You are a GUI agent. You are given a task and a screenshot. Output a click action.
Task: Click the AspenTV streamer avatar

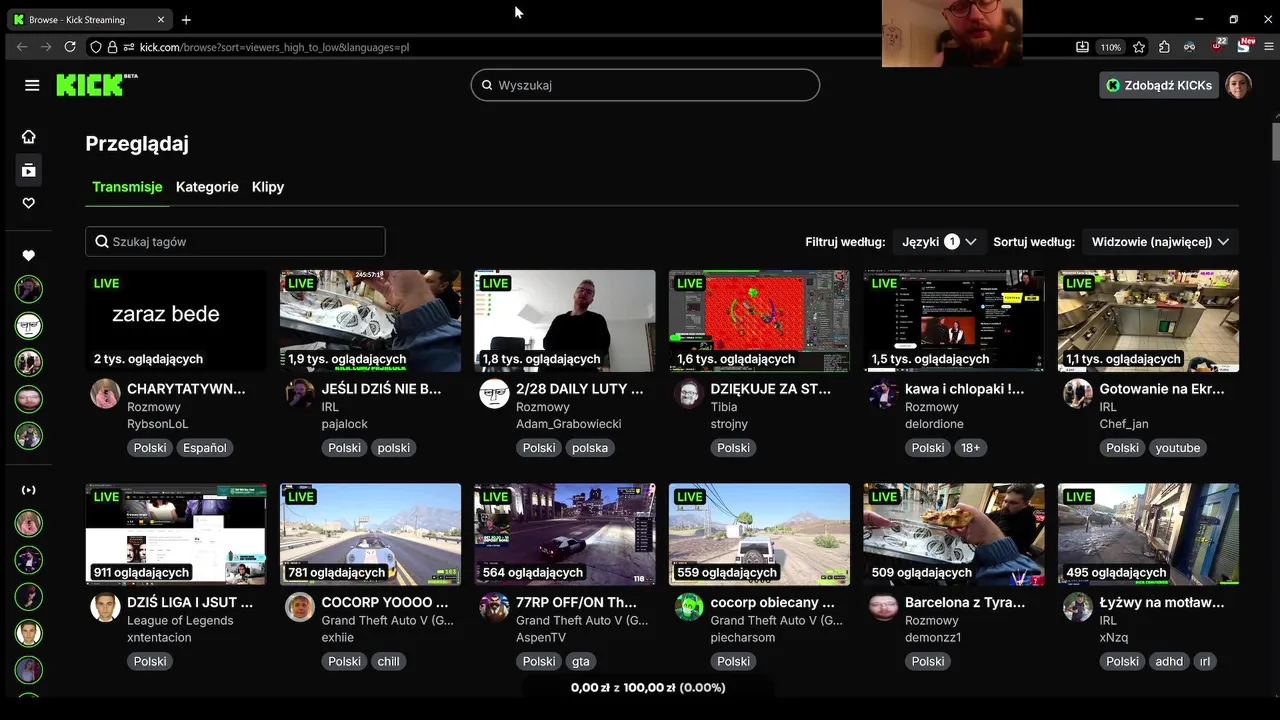coord(494,607)
